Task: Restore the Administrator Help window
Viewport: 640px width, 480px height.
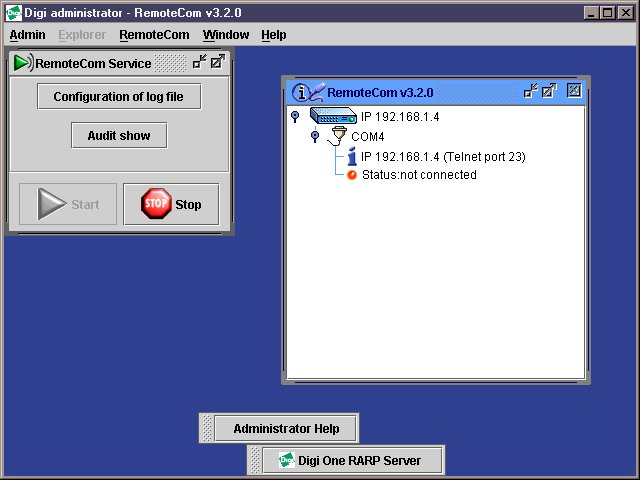Action: click(x=286, y=429)
